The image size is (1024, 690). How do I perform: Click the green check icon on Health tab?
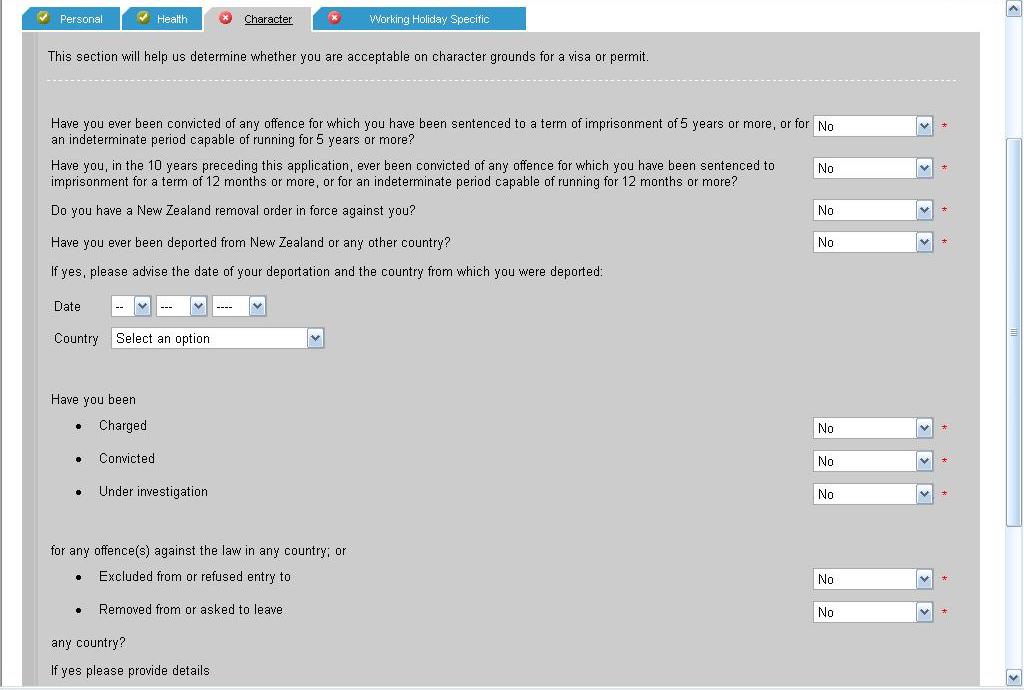143,18
